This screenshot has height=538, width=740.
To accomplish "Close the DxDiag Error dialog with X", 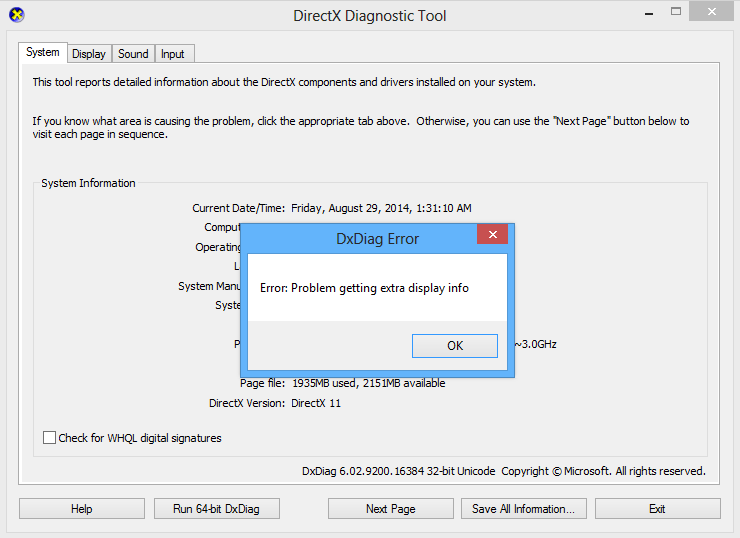I will pyautogui.click(x=492, y=237).
